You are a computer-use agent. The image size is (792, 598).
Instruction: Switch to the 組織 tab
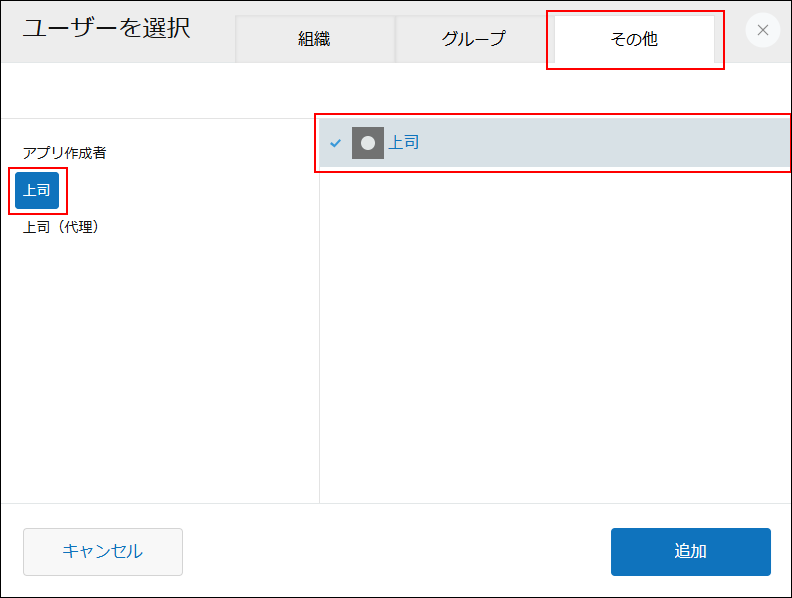pyautogui.click(x=314, y=40)
